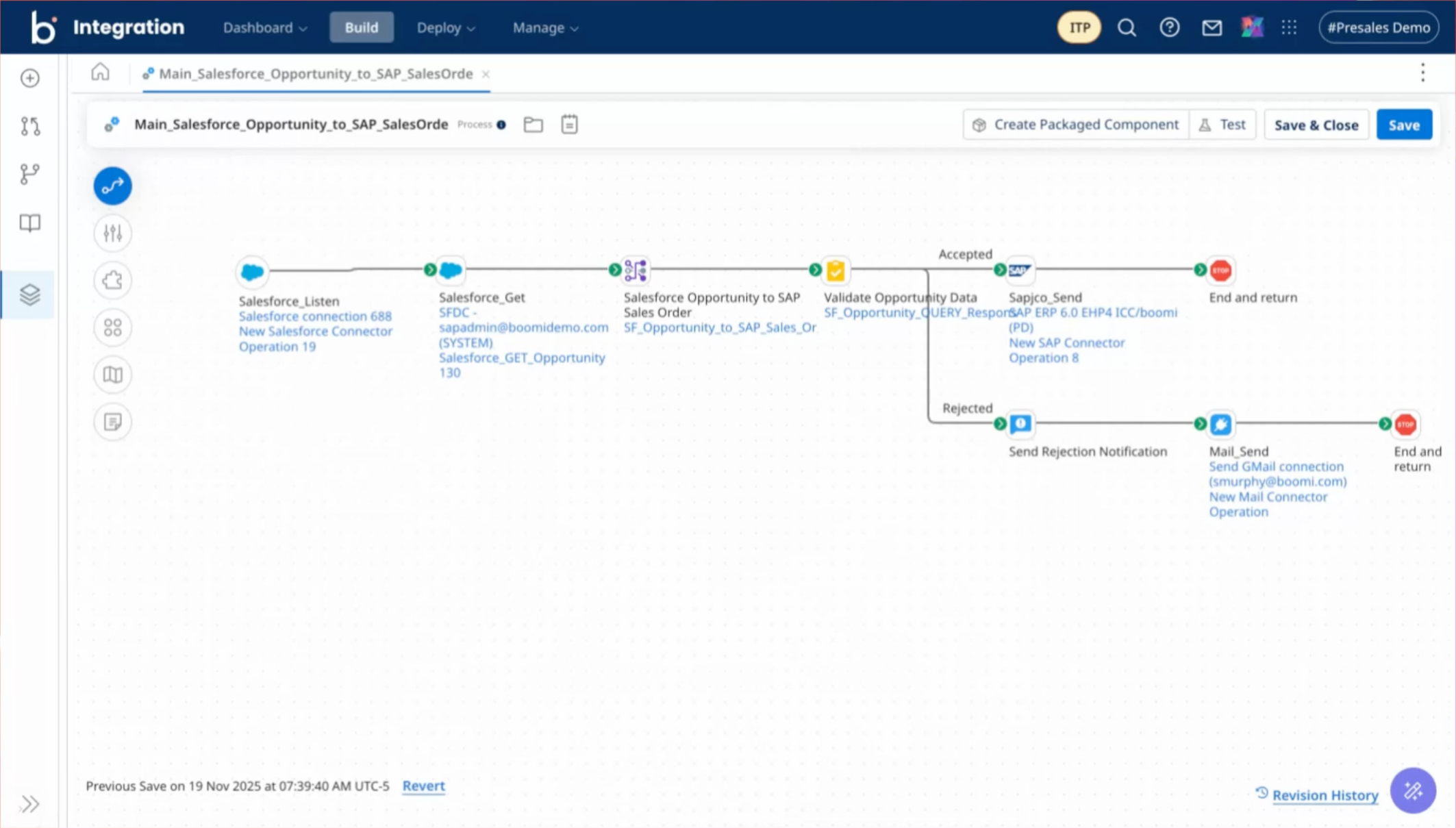Screen dimensions: 1456x828
Task: Click the Validate Opportunity Data decision shape
Action: (x=836, y=271)
